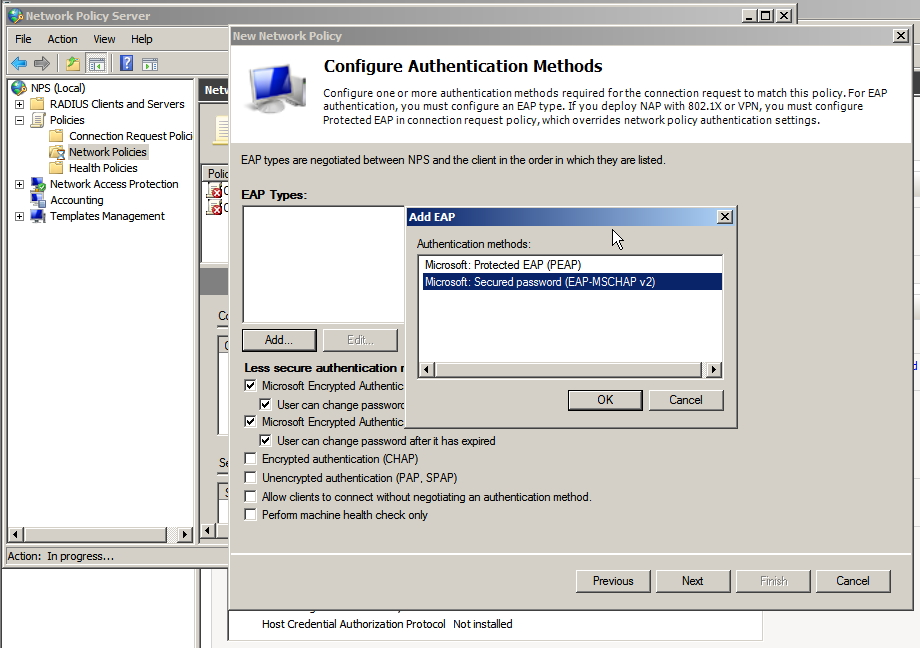The image size is (920, 648).
Task: Collapse the Policies tree node
Action: (x=19, y=120)
